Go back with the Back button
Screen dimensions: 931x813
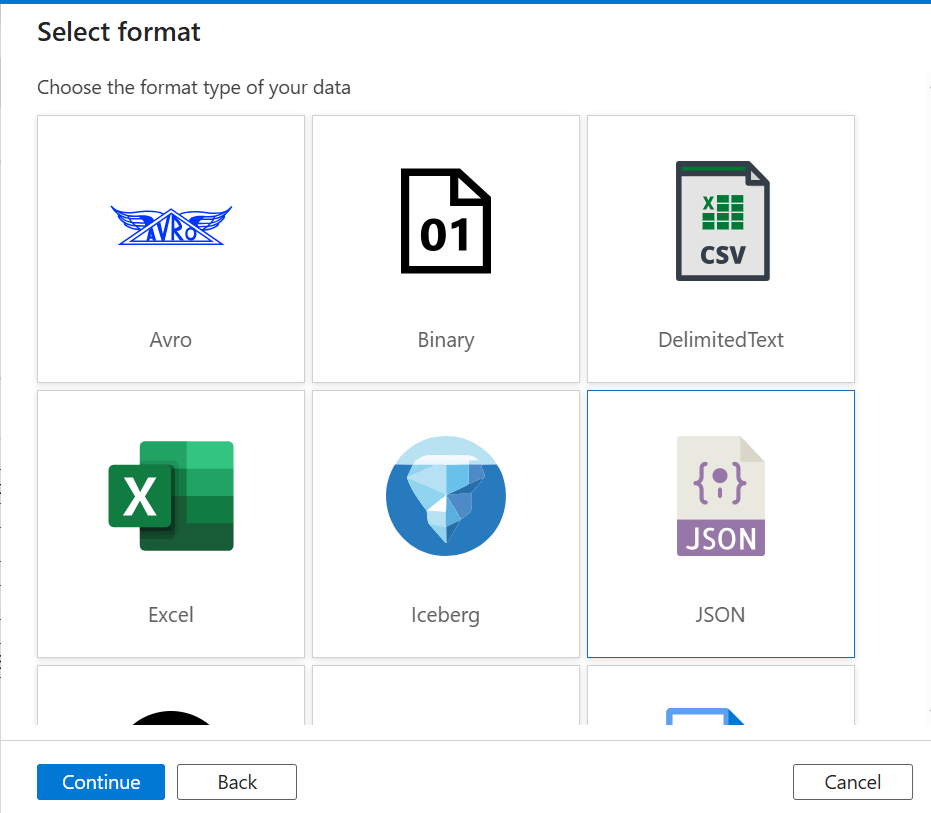click(237, 782)
